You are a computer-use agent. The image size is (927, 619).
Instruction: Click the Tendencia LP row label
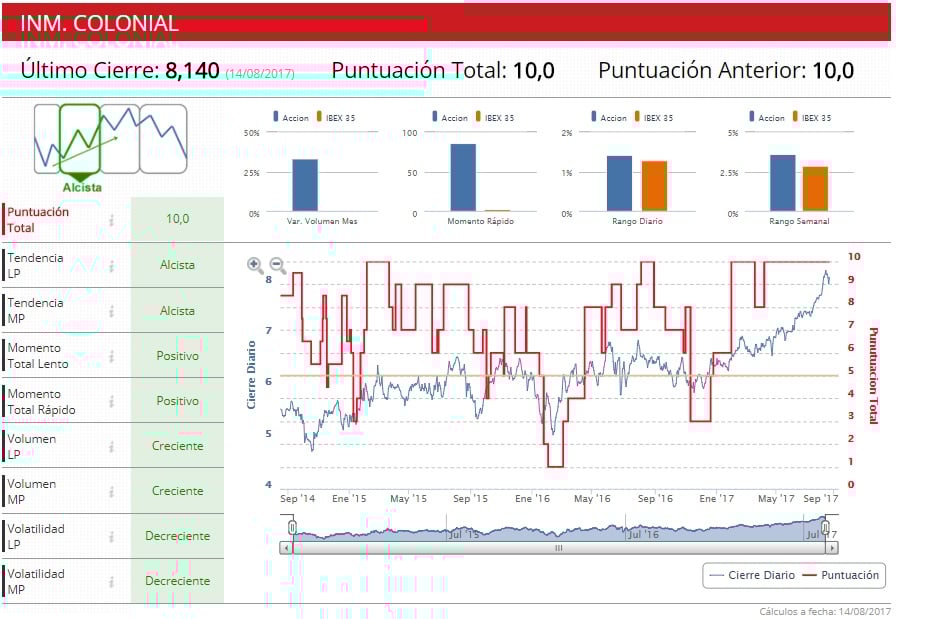(x=35, y=265)
